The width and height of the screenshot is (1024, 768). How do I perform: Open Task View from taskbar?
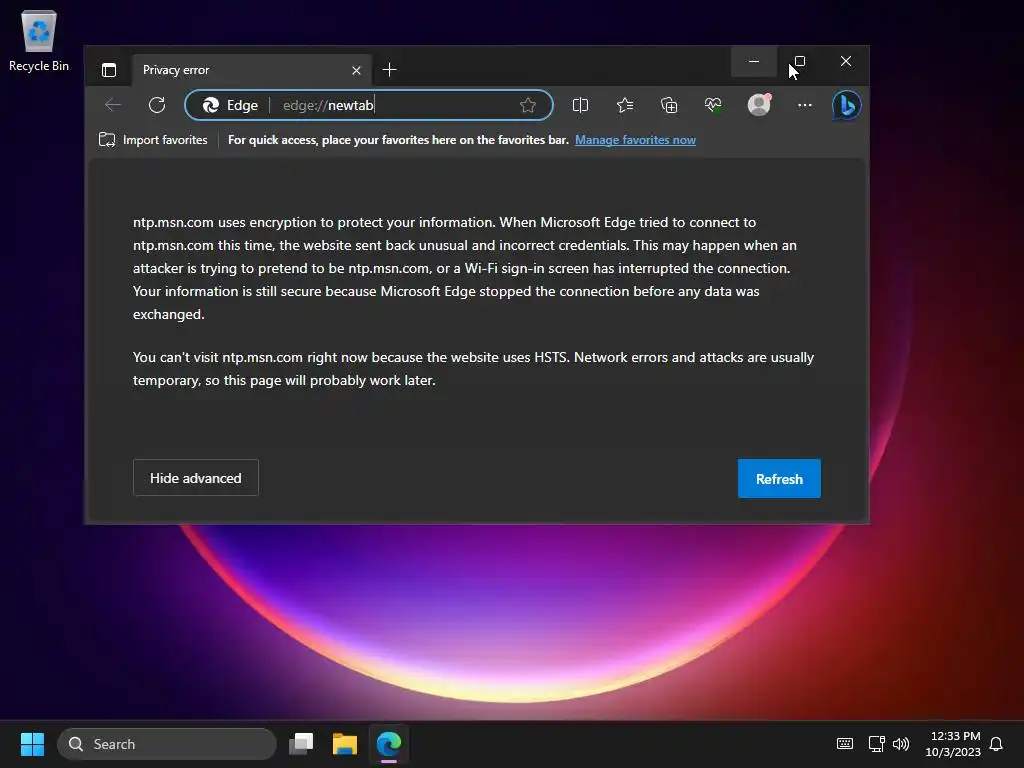(x=301, y=744)
